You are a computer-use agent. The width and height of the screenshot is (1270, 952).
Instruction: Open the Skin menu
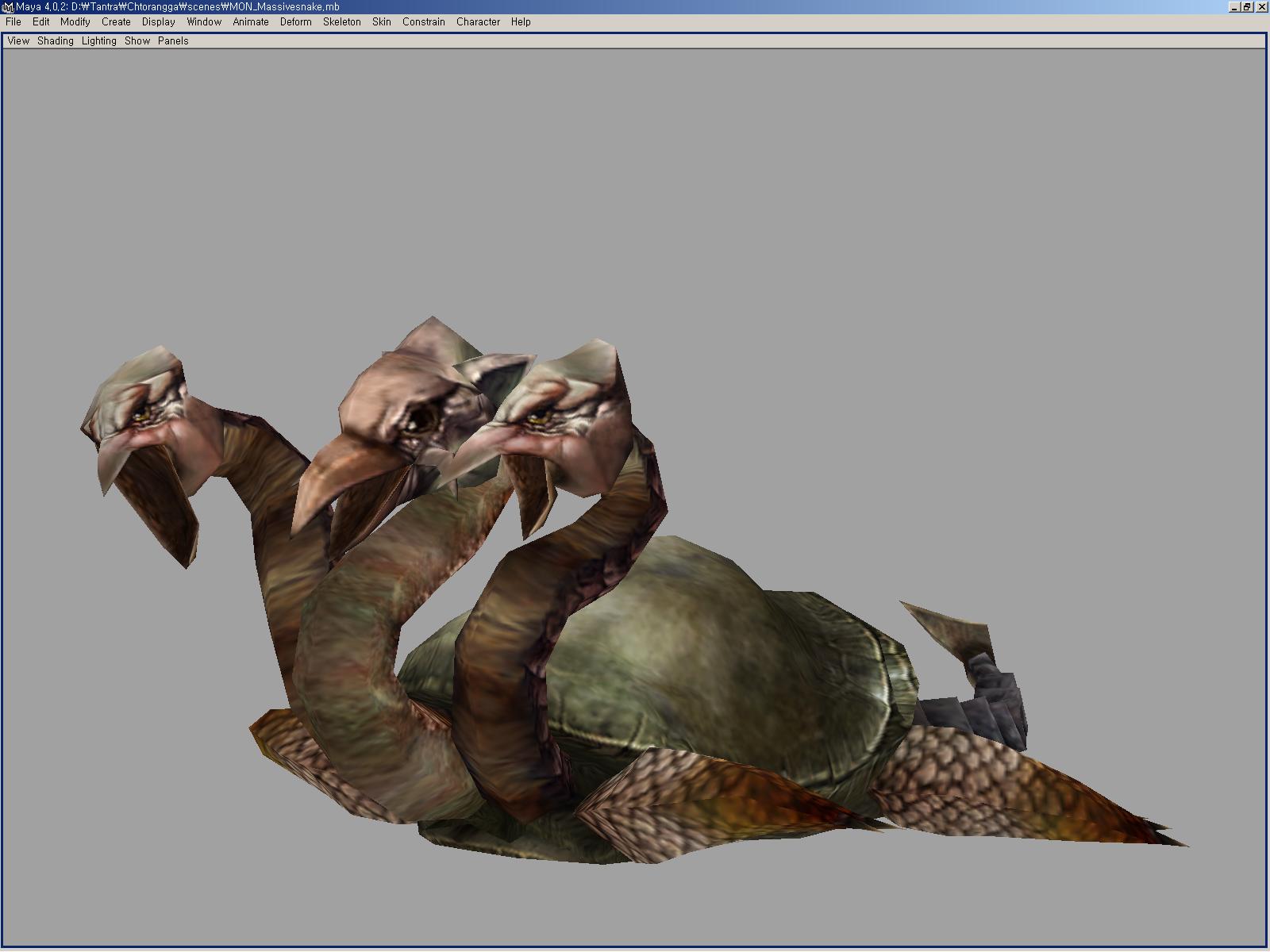(x=382, y=22)
